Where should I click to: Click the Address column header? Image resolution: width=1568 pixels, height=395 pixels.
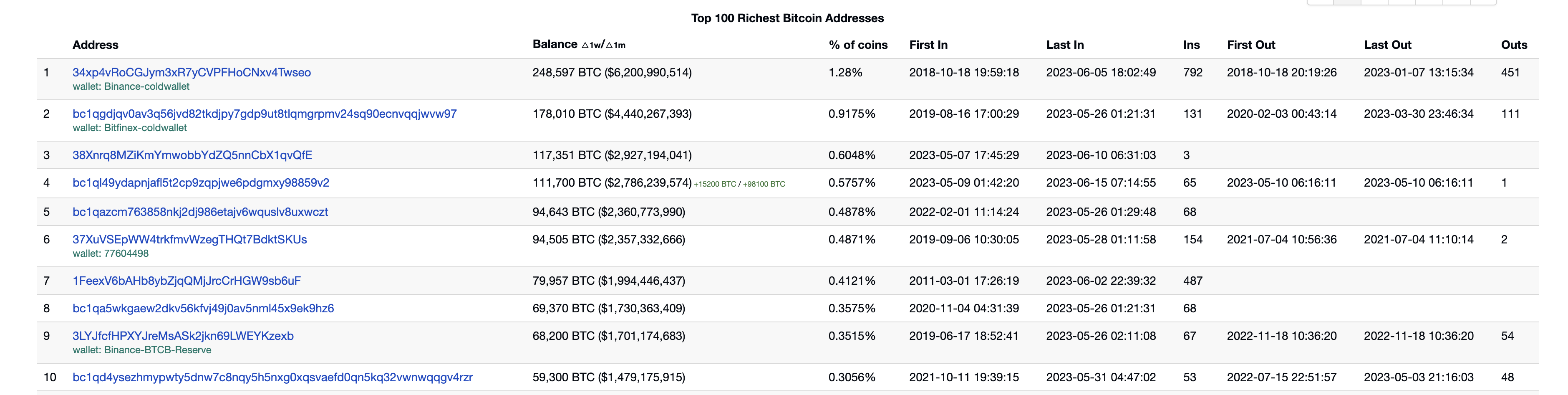[x=96, y=45]
